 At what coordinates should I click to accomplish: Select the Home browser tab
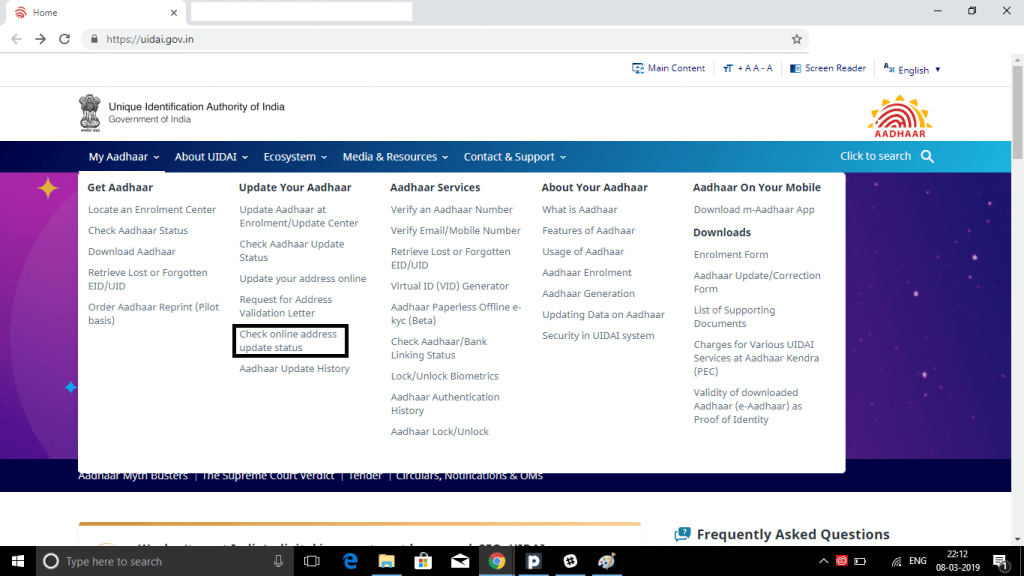[44, 12]
